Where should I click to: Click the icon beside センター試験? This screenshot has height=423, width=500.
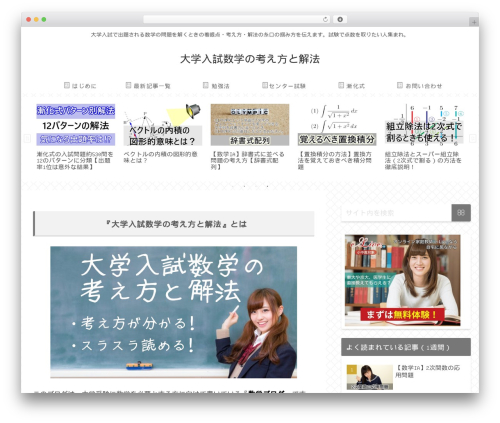click(x=265, y=85)
